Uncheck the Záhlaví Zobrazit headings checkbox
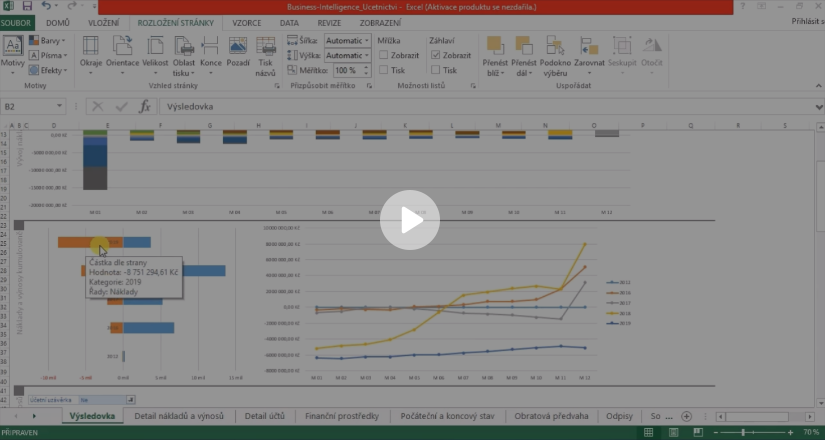825x440 pixels. click(436, 55)
